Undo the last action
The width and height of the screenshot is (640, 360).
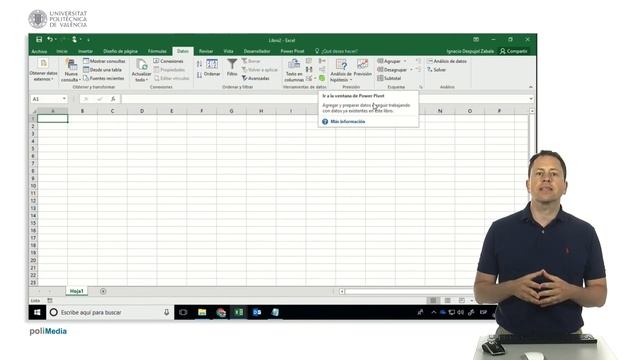click(49, 40)
